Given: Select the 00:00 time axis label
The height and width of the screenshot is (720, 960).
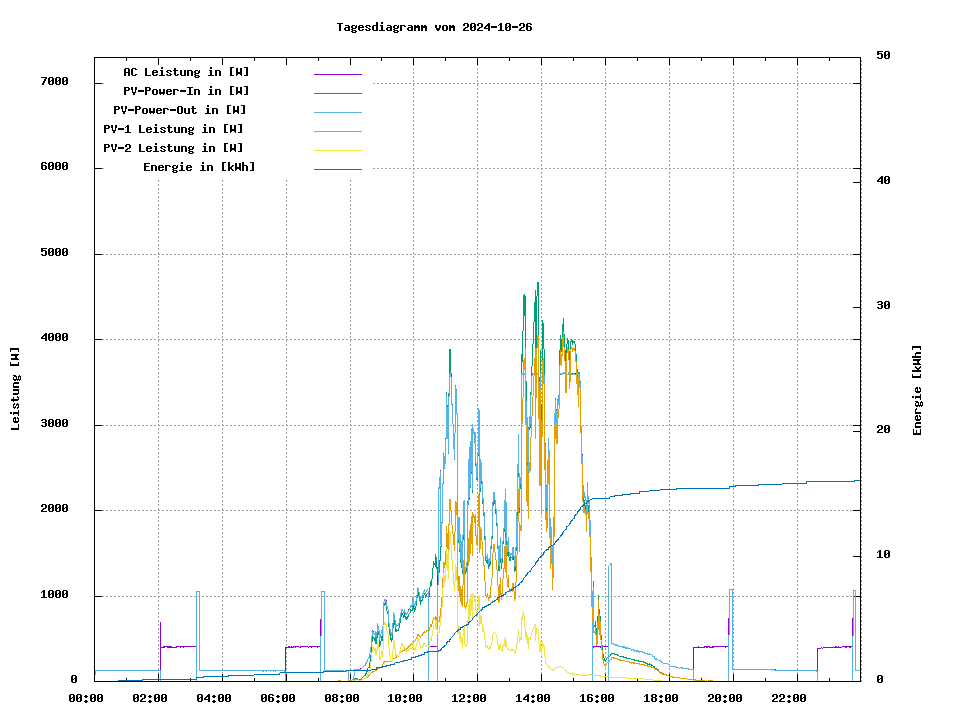Looking at the screenshot, I should point(86,698).
